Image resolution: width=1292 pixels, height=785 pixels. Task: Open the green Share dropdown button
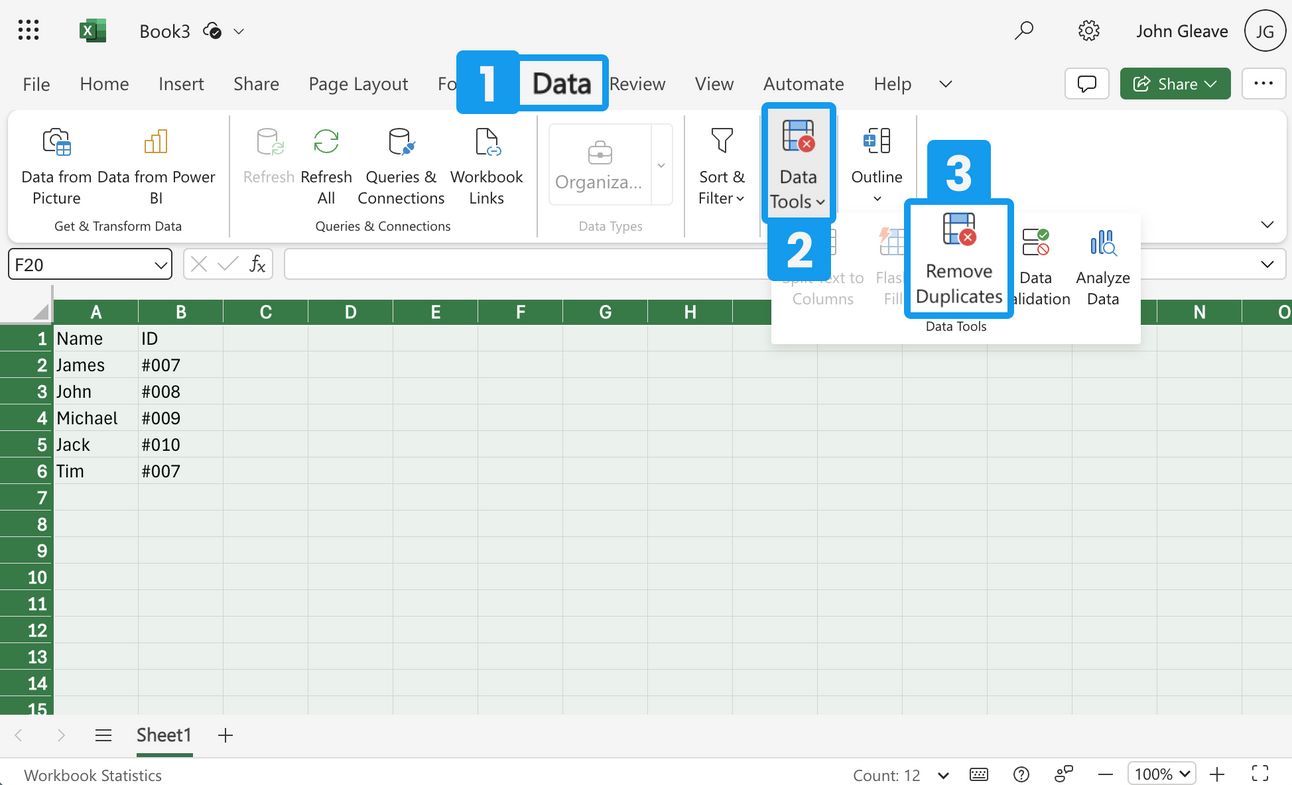click(1174, 84)
